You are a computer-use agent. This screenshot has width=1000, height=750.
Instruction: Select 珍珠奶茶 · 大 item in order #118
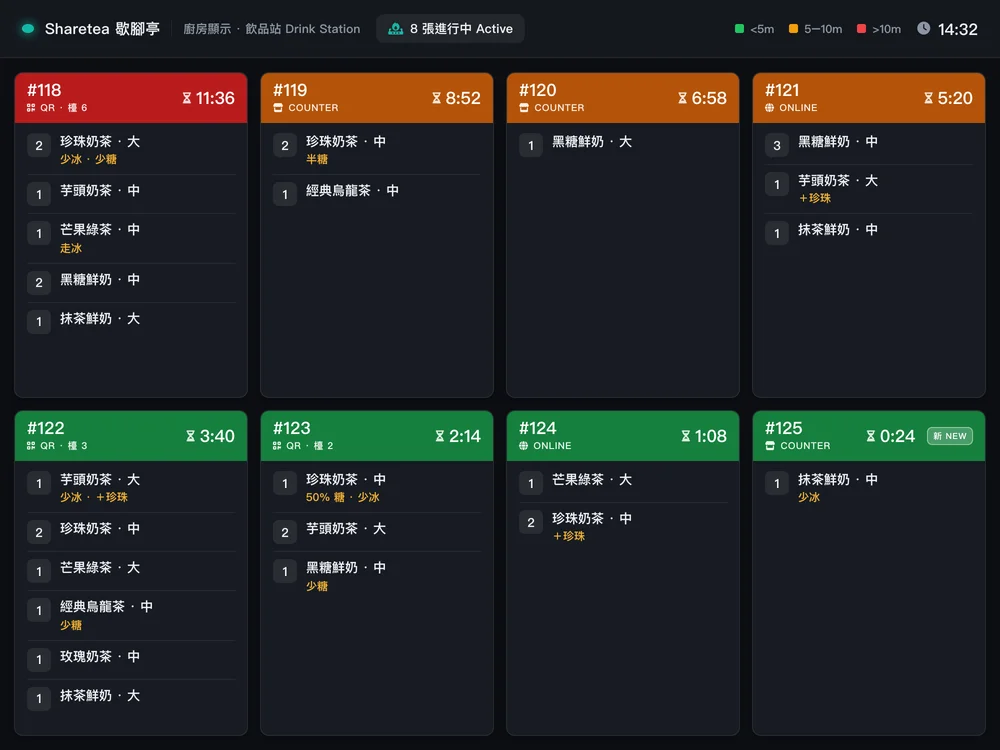131,149
